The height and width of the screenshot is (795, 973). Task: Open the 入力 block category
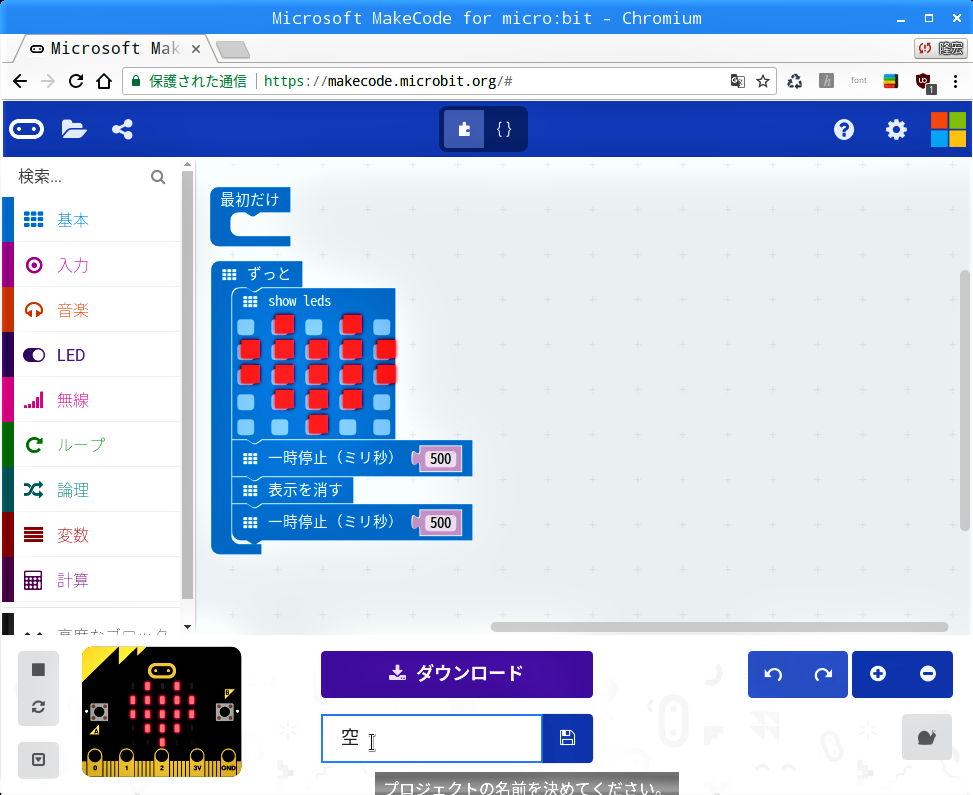92,265
